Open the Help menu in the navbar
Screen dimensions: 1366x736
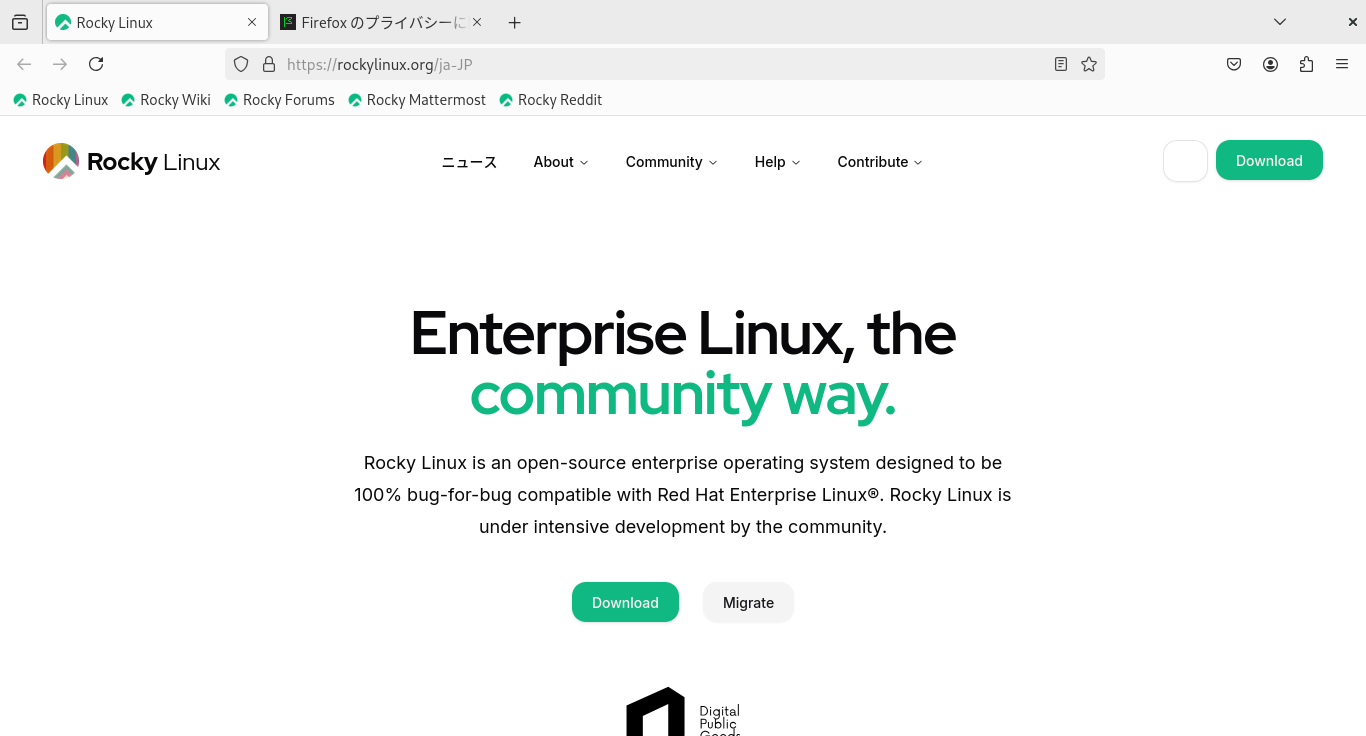(x=776, y=162)
